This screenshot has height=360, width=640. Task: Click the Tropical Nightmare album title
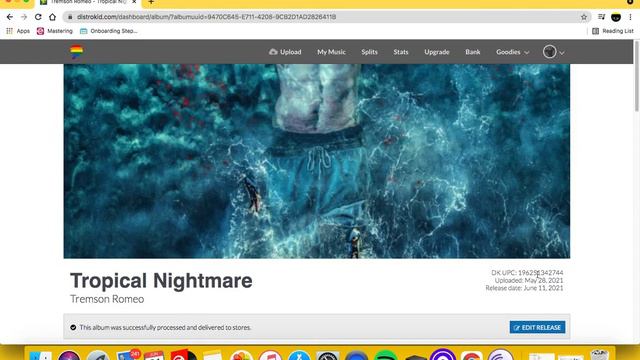pos(161,281)
